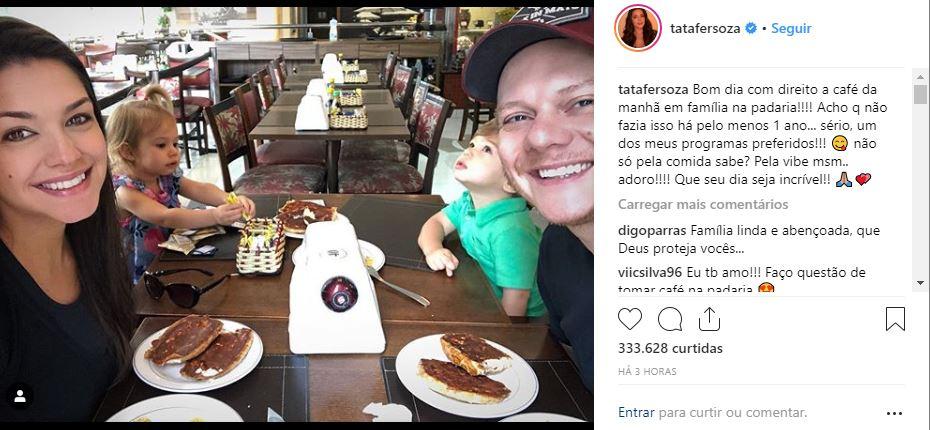930x430 pixels.
Task: Click the blue verified badge
Action: coord(751,28)
